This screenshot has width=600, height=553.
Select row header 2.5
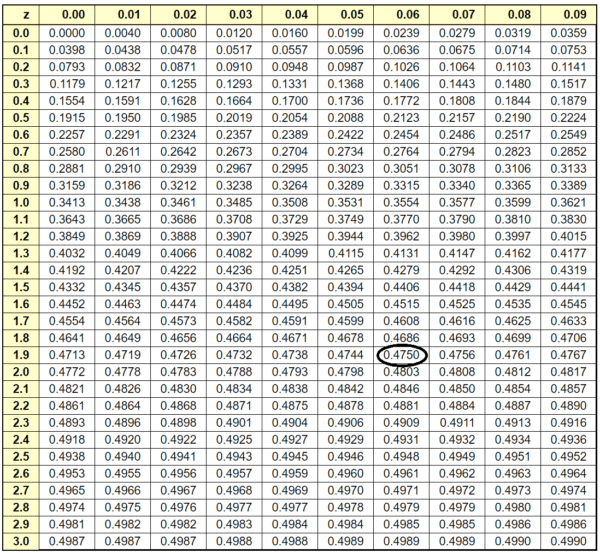point(21,457)
